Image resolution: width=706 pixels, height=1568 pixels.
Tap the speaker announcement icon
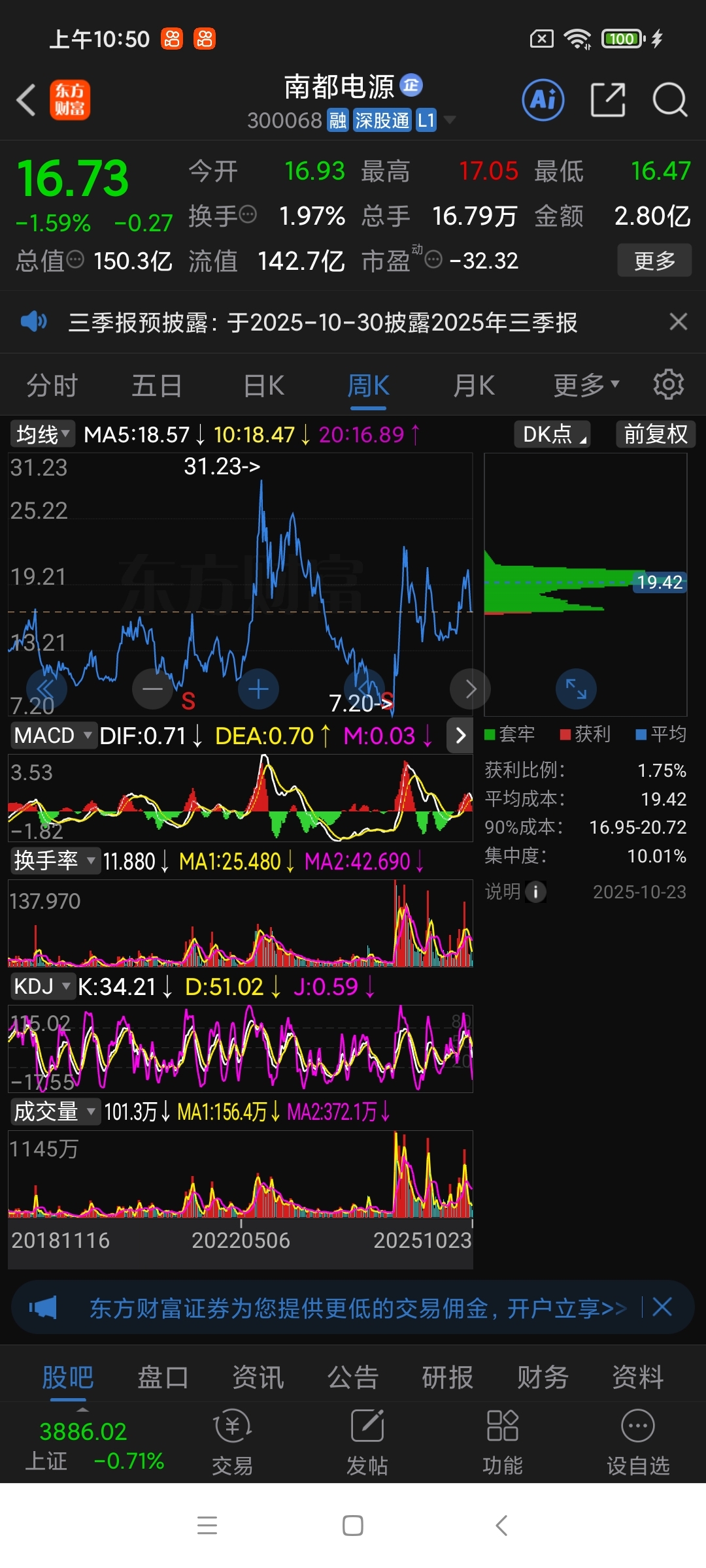coord(33,321)
